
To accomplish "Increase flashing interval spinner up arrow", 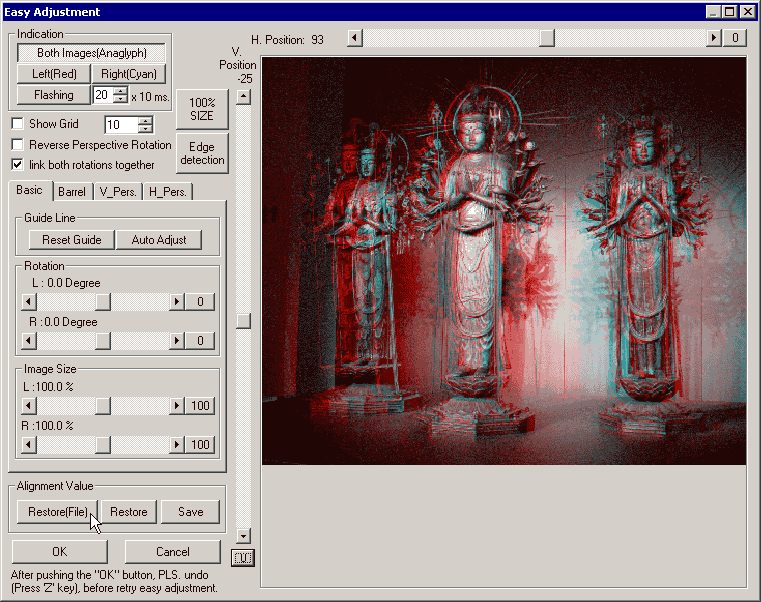I will click(x=120, y=90).
